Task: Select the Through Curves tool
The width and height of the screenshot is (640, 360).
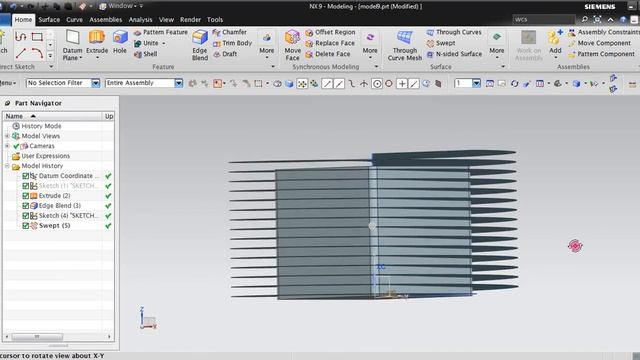Action: 454,32
